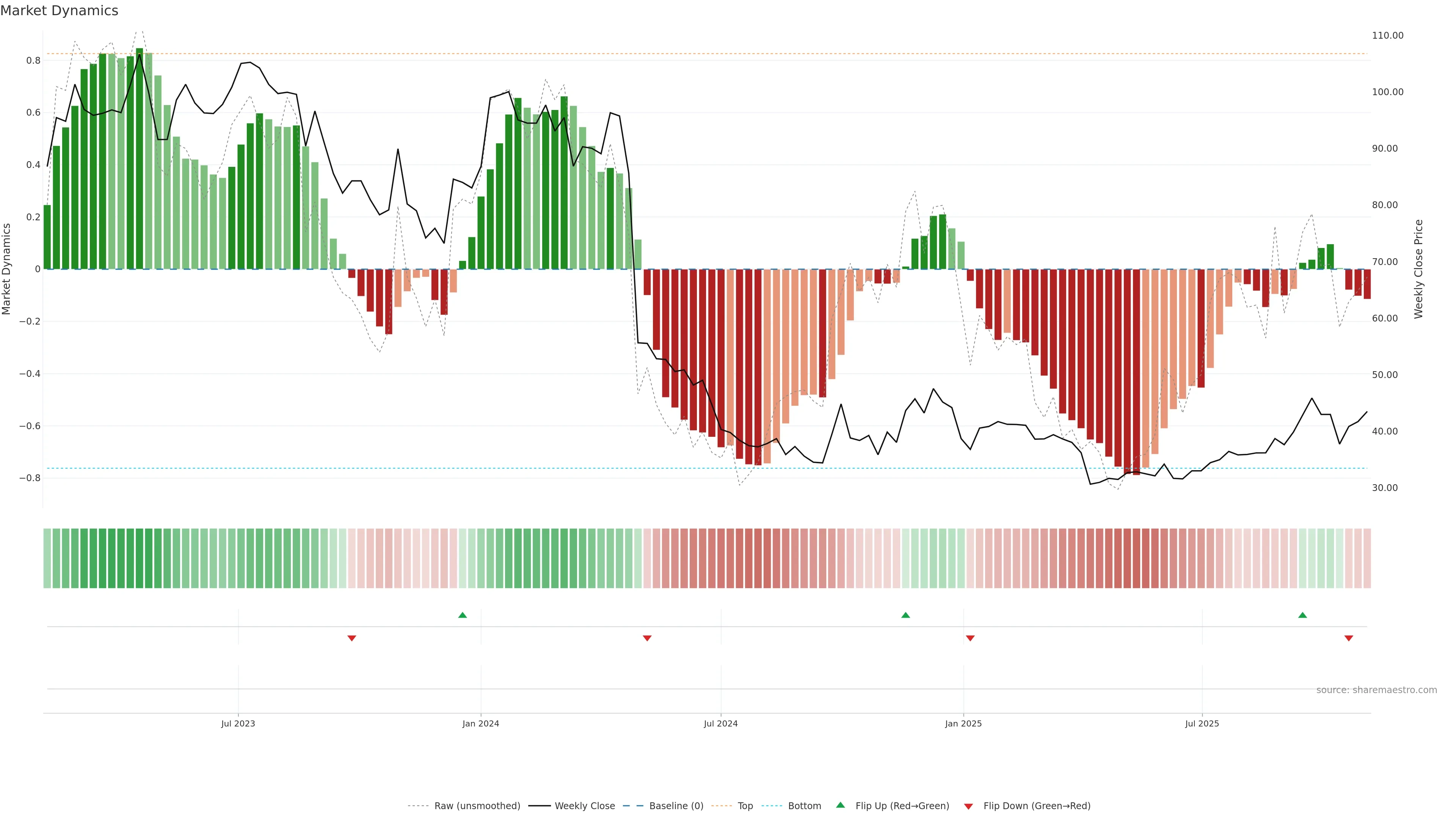
Task: Click the rightmost red flip-down triangle marker
Action: coord(1349,638)
